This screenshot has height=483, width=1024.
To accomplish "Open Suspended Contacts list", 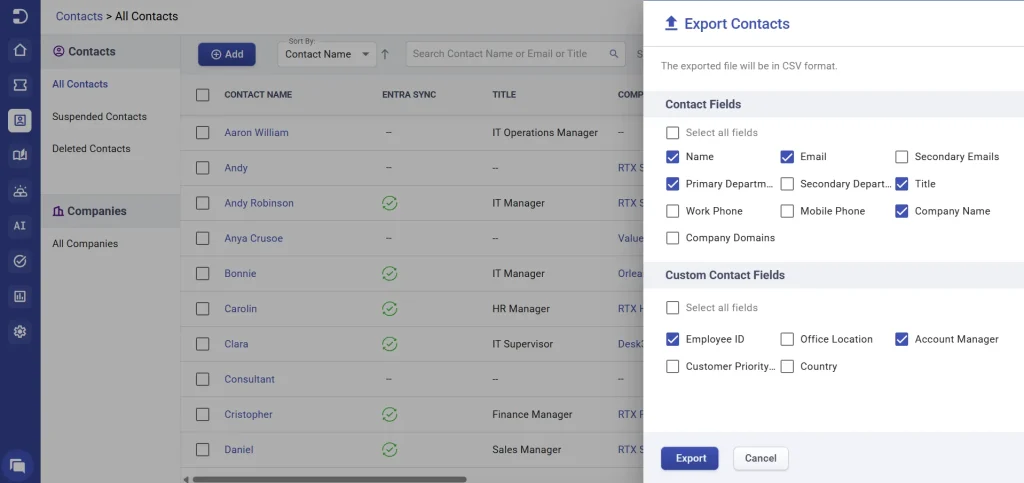I will coord(99,116).
